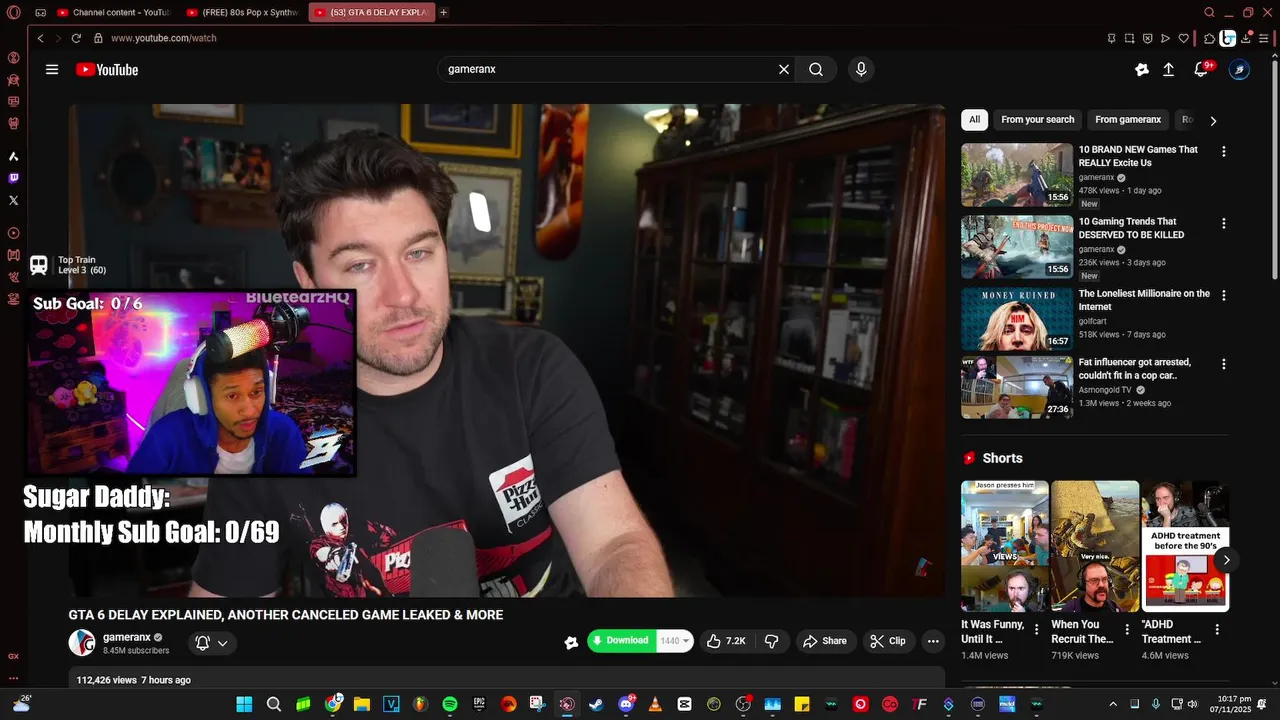
Task: Select the From gameranx chip
Action: click(x=1128, y=120)
